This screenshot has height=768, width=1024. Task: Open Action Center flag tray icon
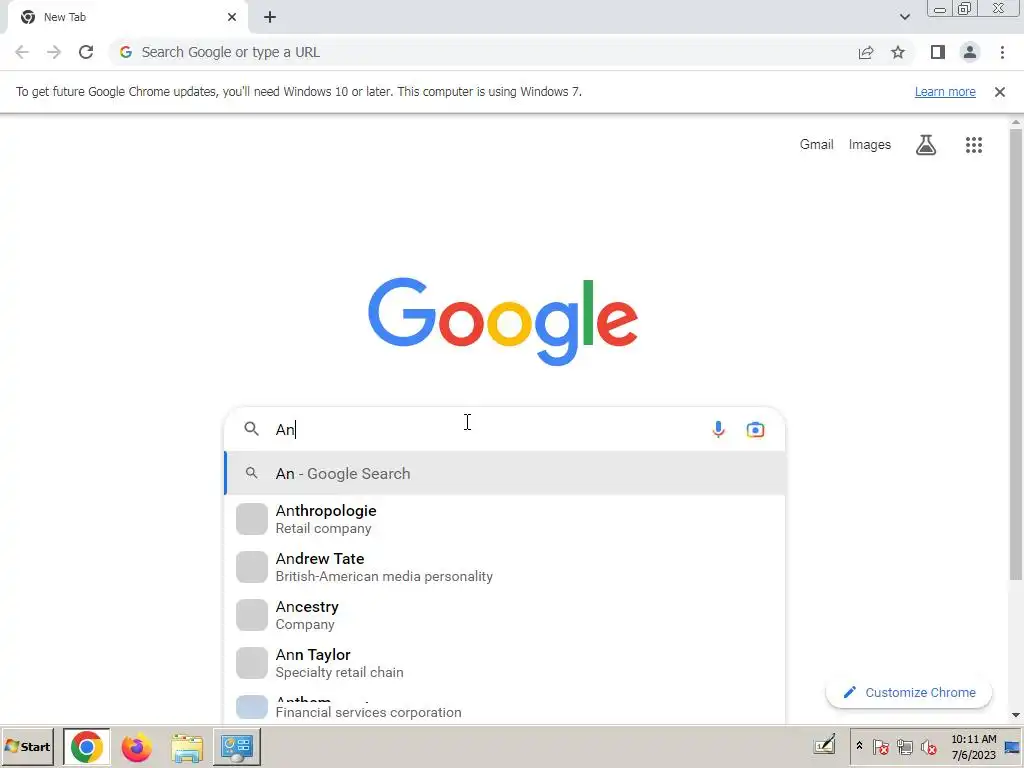click(x=880, y=746)
